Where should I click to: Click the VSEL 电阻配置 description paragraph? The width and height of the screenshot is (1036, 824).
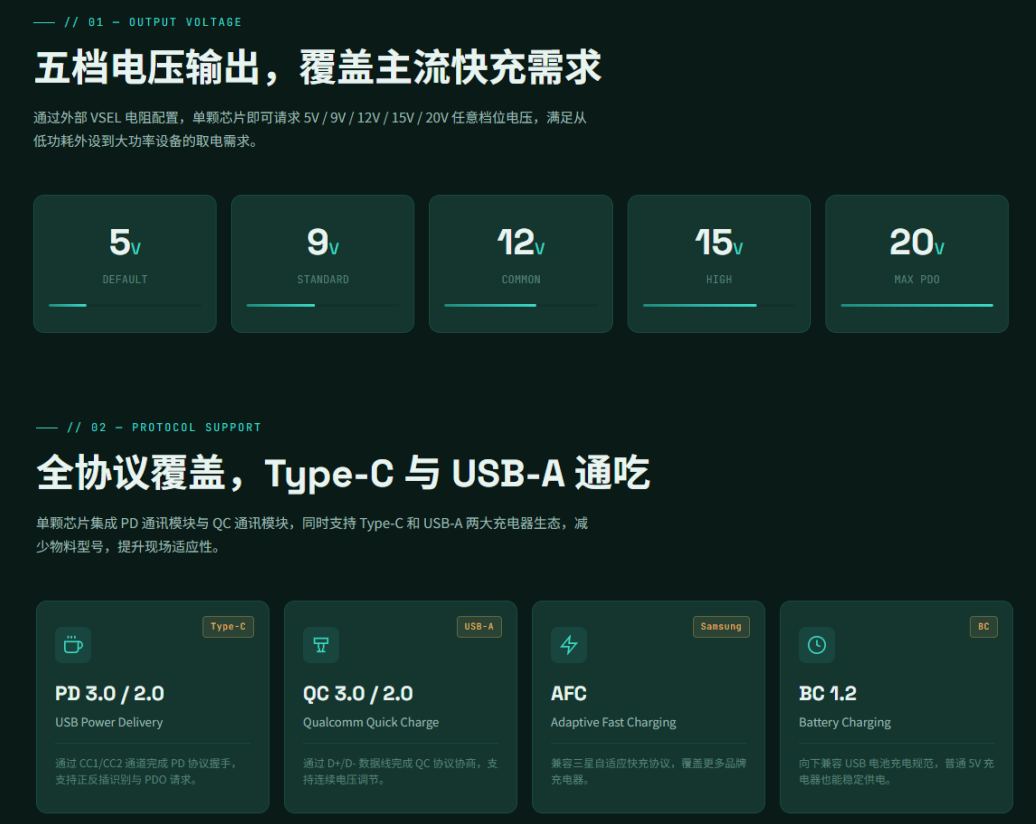310,129
